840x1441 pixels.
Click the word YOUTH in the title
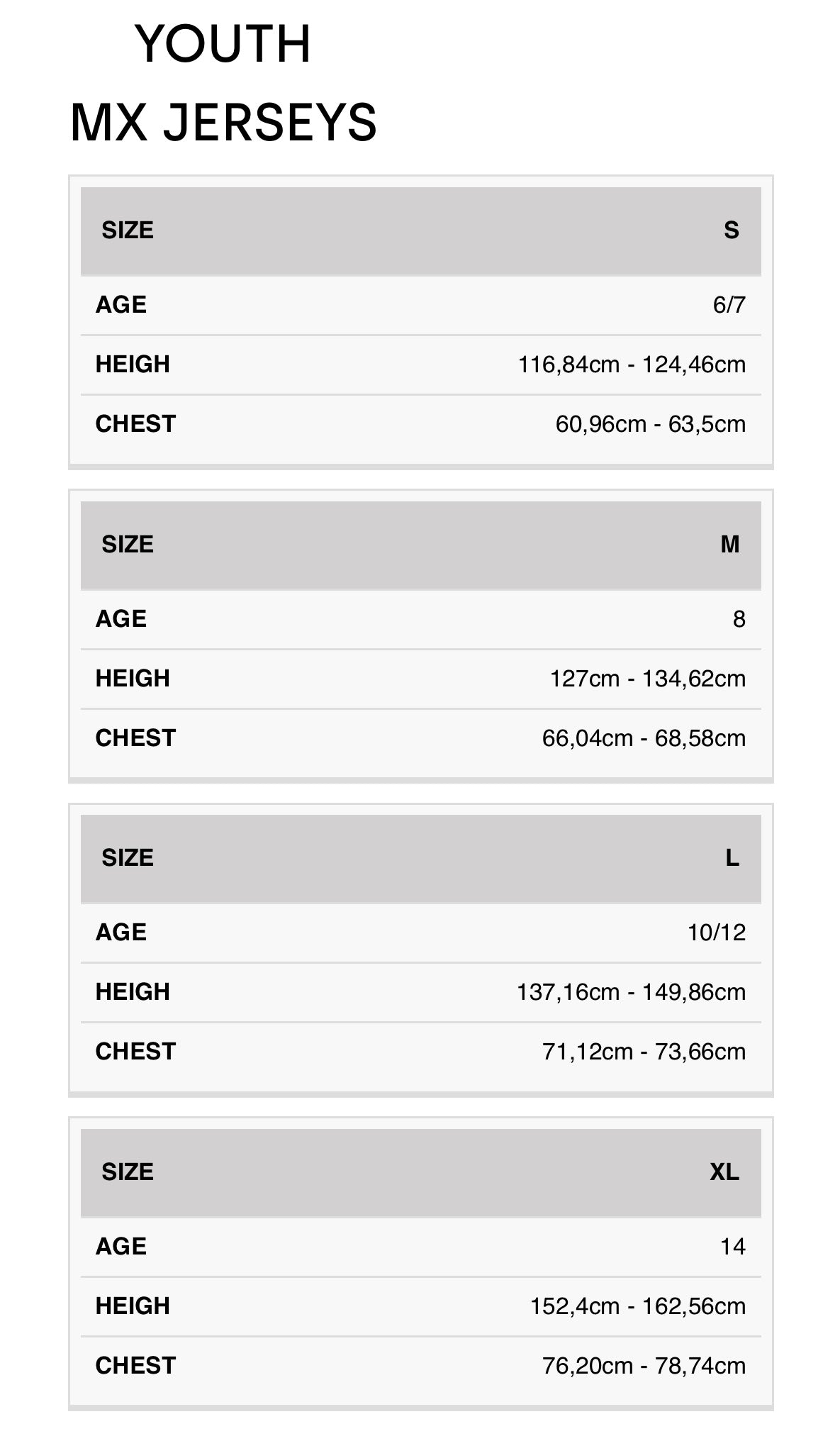point(223,44)
